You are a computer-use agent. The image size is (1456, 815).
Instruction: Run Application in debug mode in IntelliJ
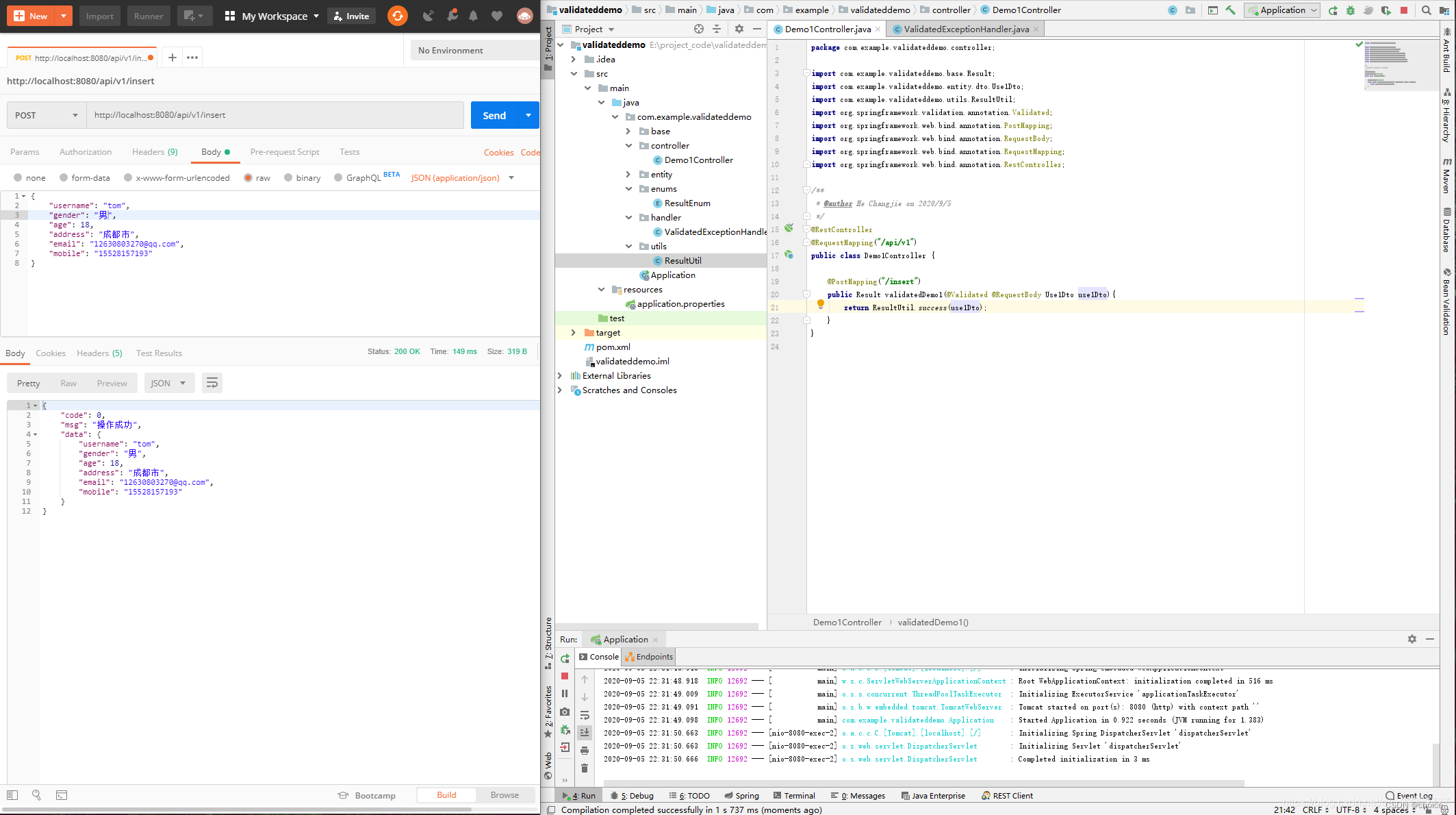point(1349,10)
